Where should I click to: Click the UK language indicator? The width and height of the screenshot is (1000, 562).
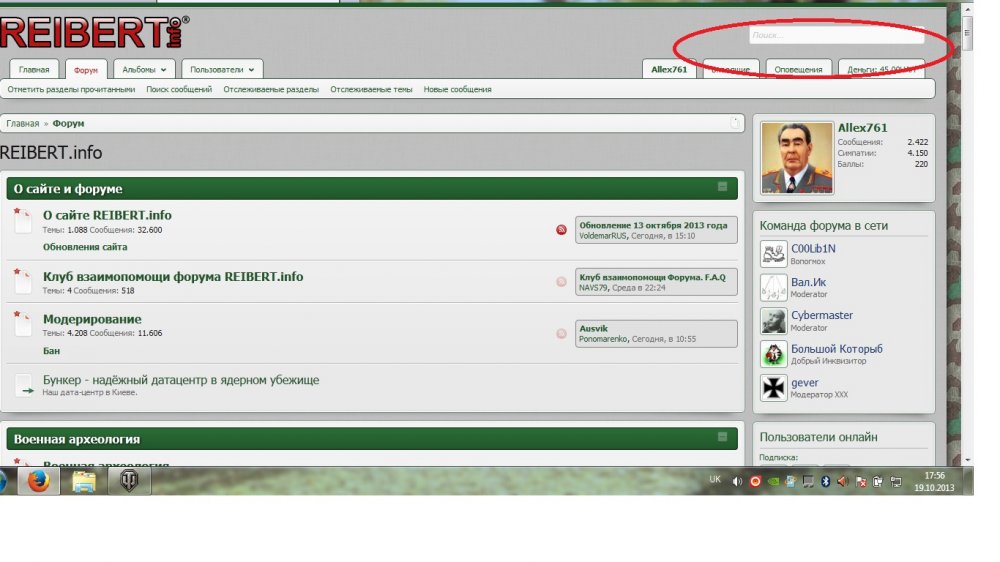click(x=715, y=480)
